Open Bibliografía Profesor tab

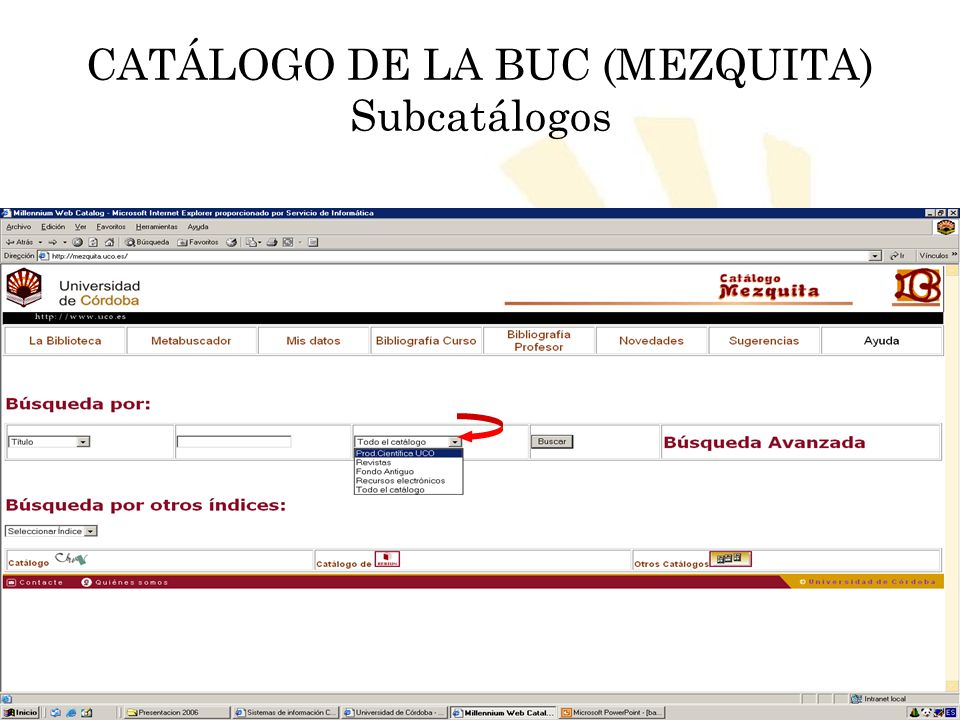[x=538, y=341]
